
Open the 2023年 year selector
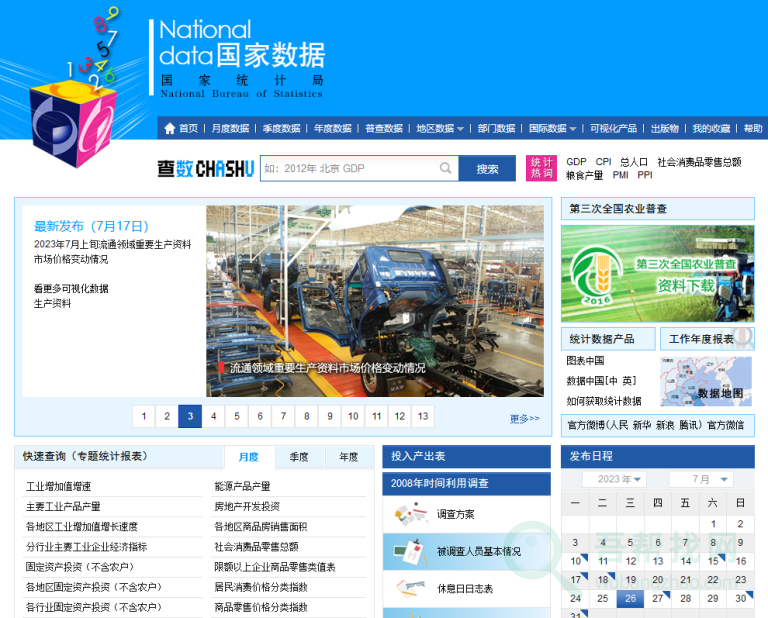point(621,480)
